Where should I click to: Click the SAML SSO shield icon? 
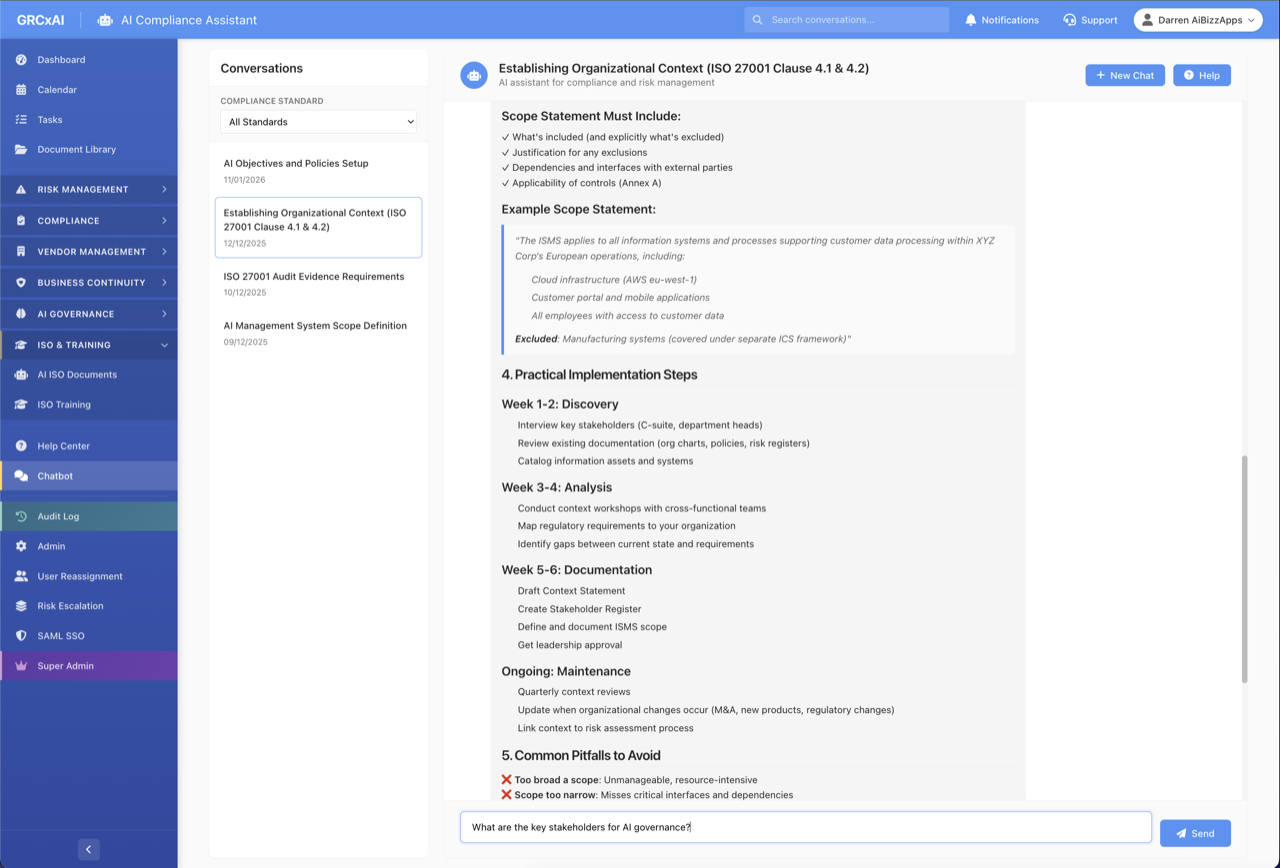21,636
